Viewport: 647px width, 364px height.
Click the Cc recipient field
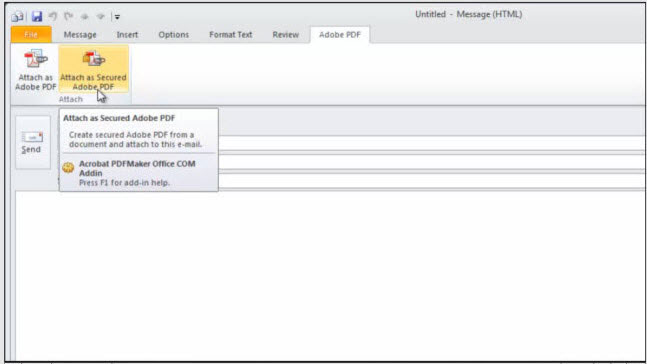(431, 162)
